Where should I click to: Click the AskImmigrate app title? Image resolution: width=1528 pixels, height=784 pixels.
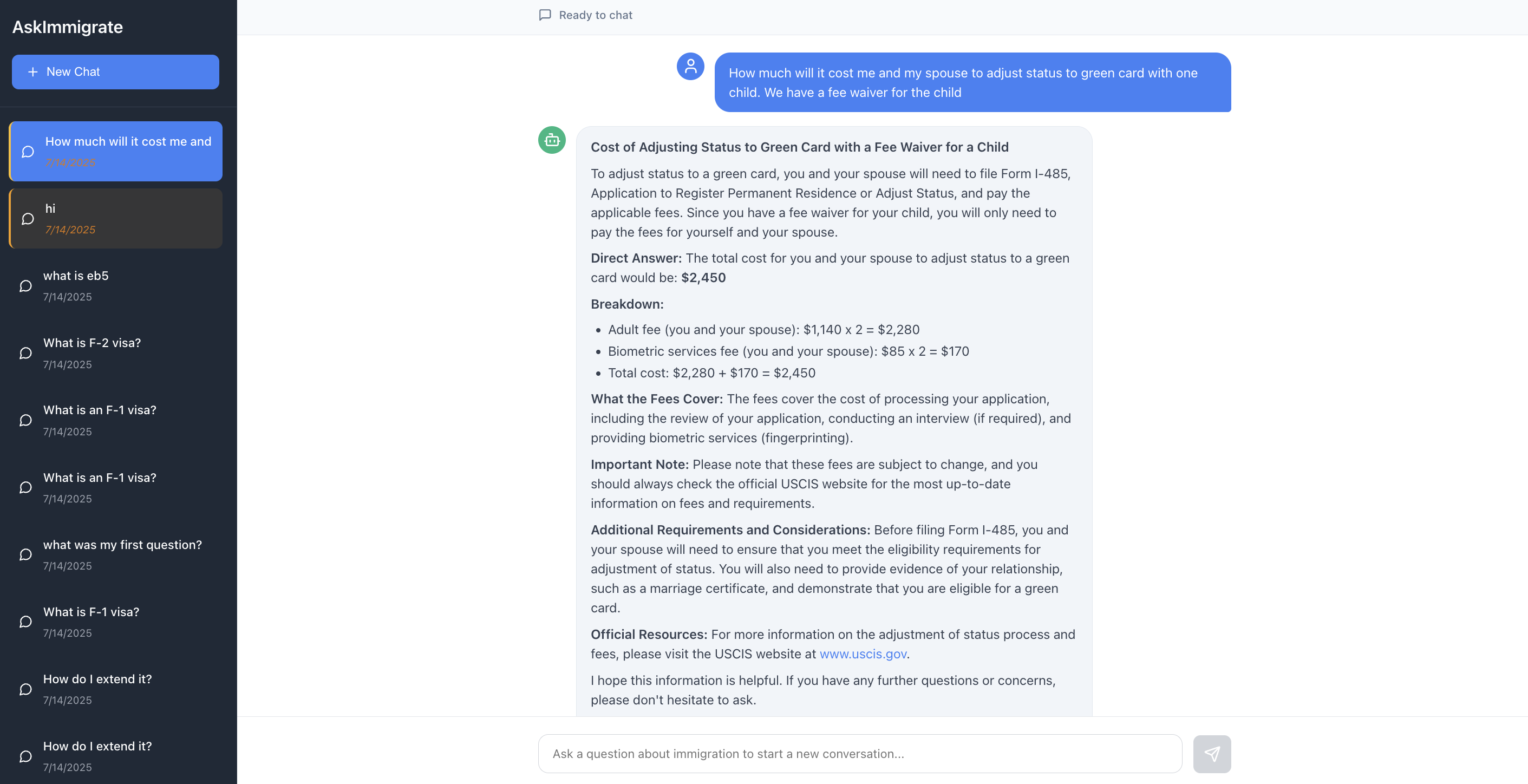[67, 27]
